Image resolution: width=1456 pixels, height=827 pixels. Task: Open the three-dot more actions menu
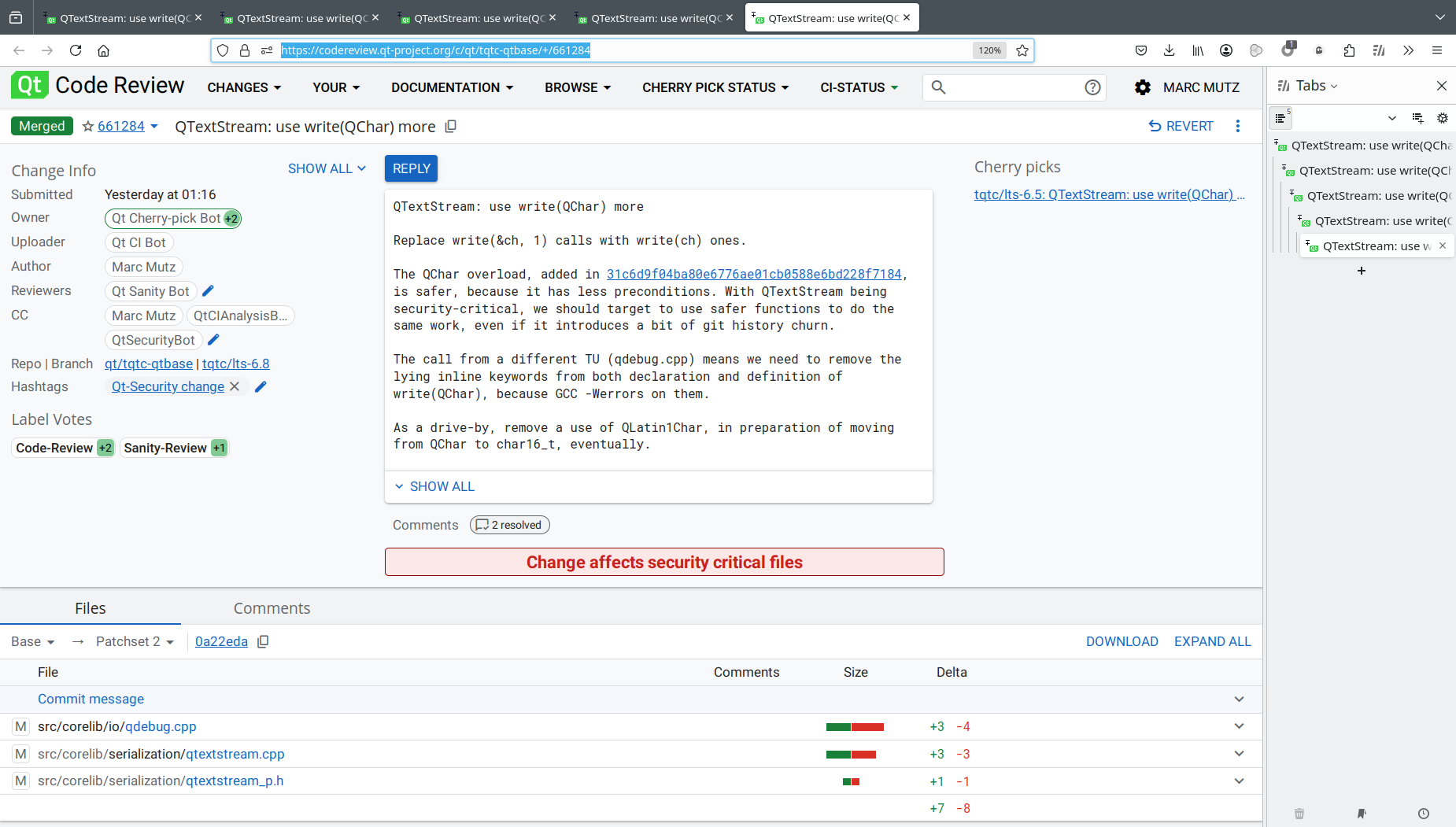click(x=1237, y=126)
